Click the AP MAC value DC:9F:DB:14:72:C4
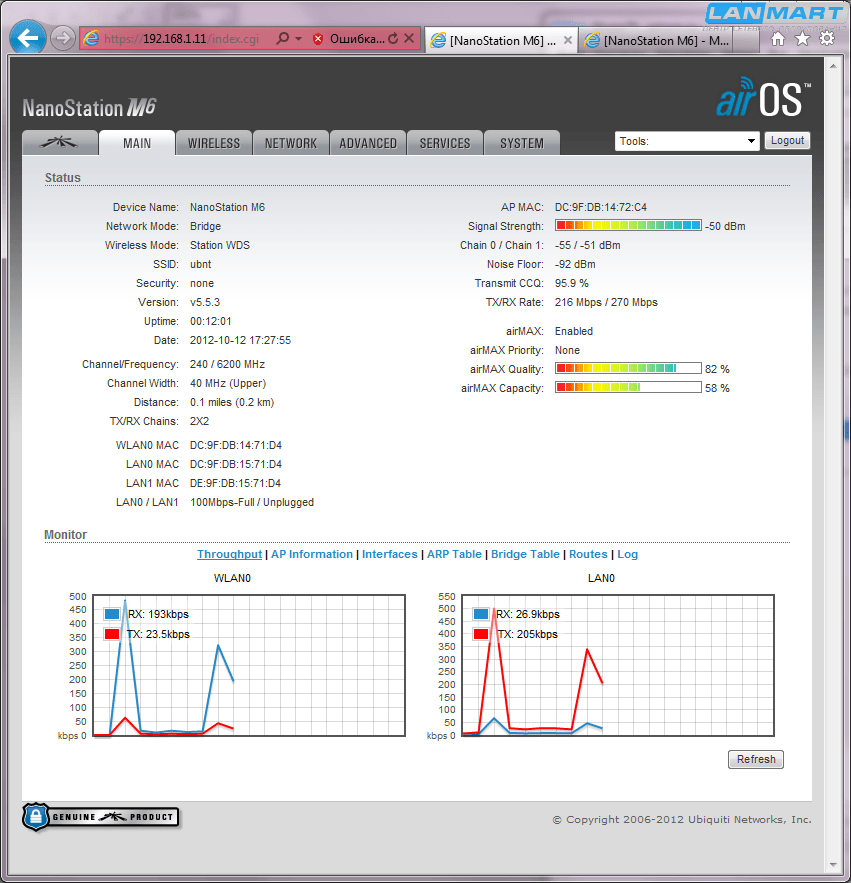This screenshot has height=883, width=851. tap(600, 207)
